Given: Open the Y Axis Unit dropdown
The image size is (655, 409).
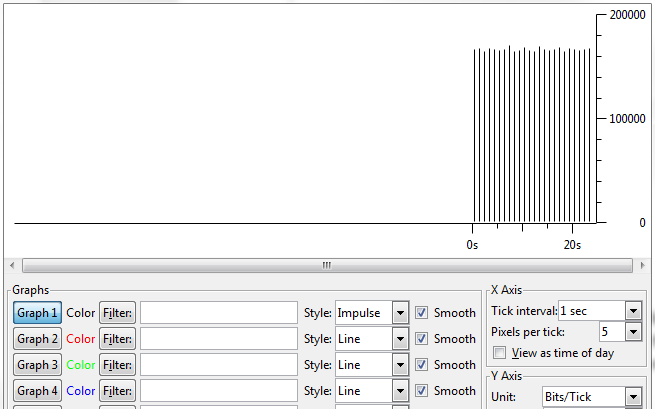Looking at the screenshot, I should 592,396.
